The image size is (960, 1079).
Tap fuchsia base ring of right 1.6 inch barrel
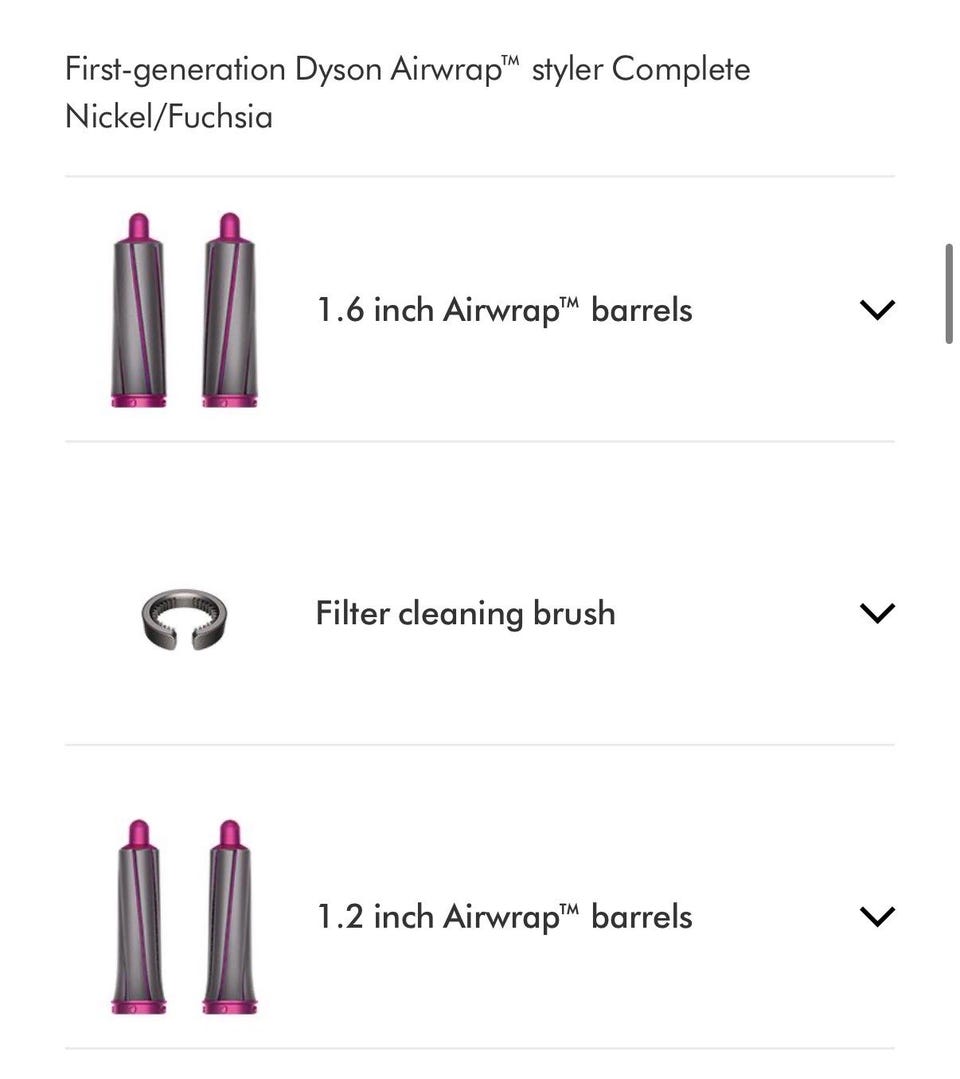click(230, 400)
